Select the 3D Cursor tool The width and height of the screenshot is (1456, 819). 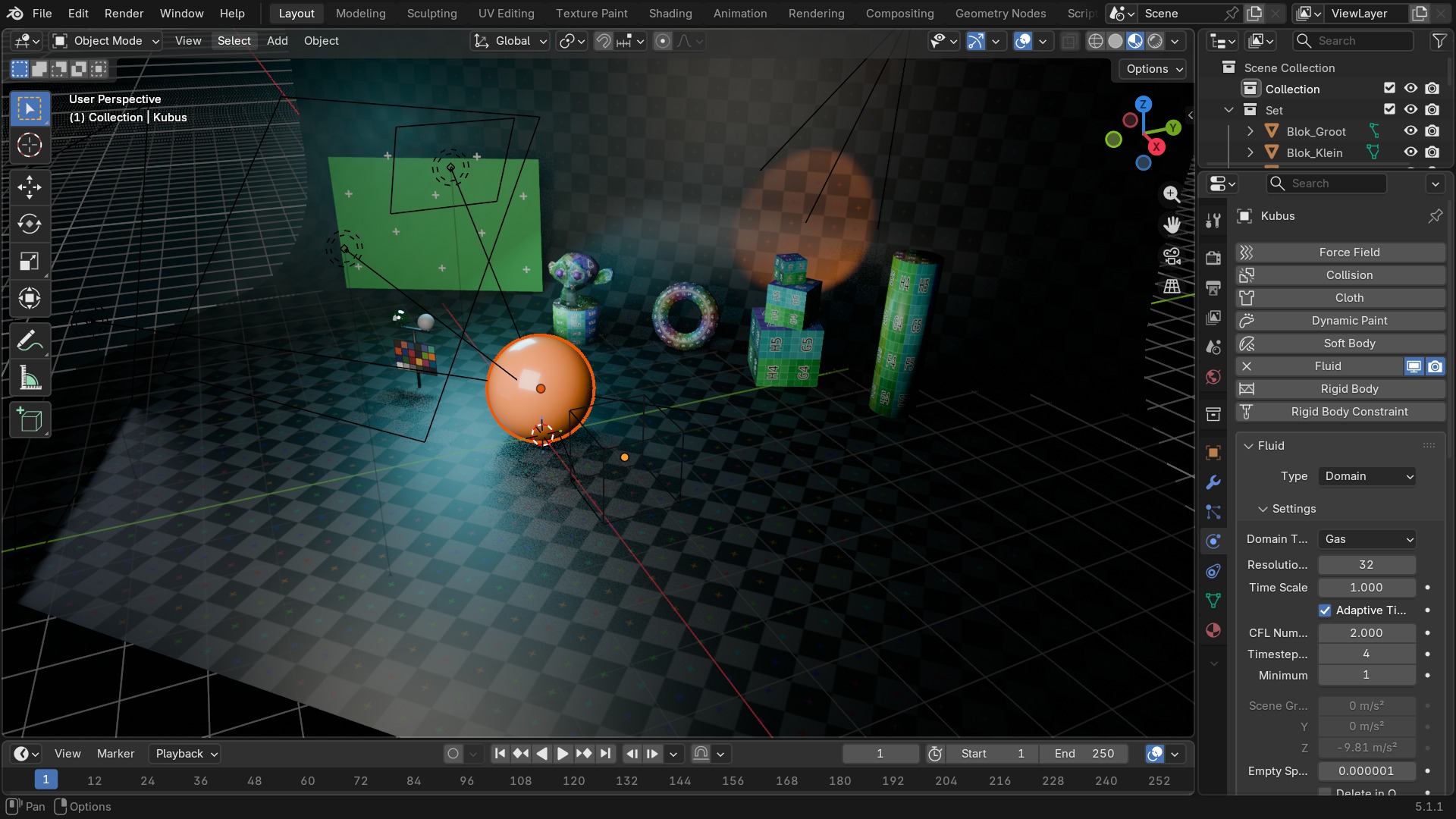click(30, 145)
